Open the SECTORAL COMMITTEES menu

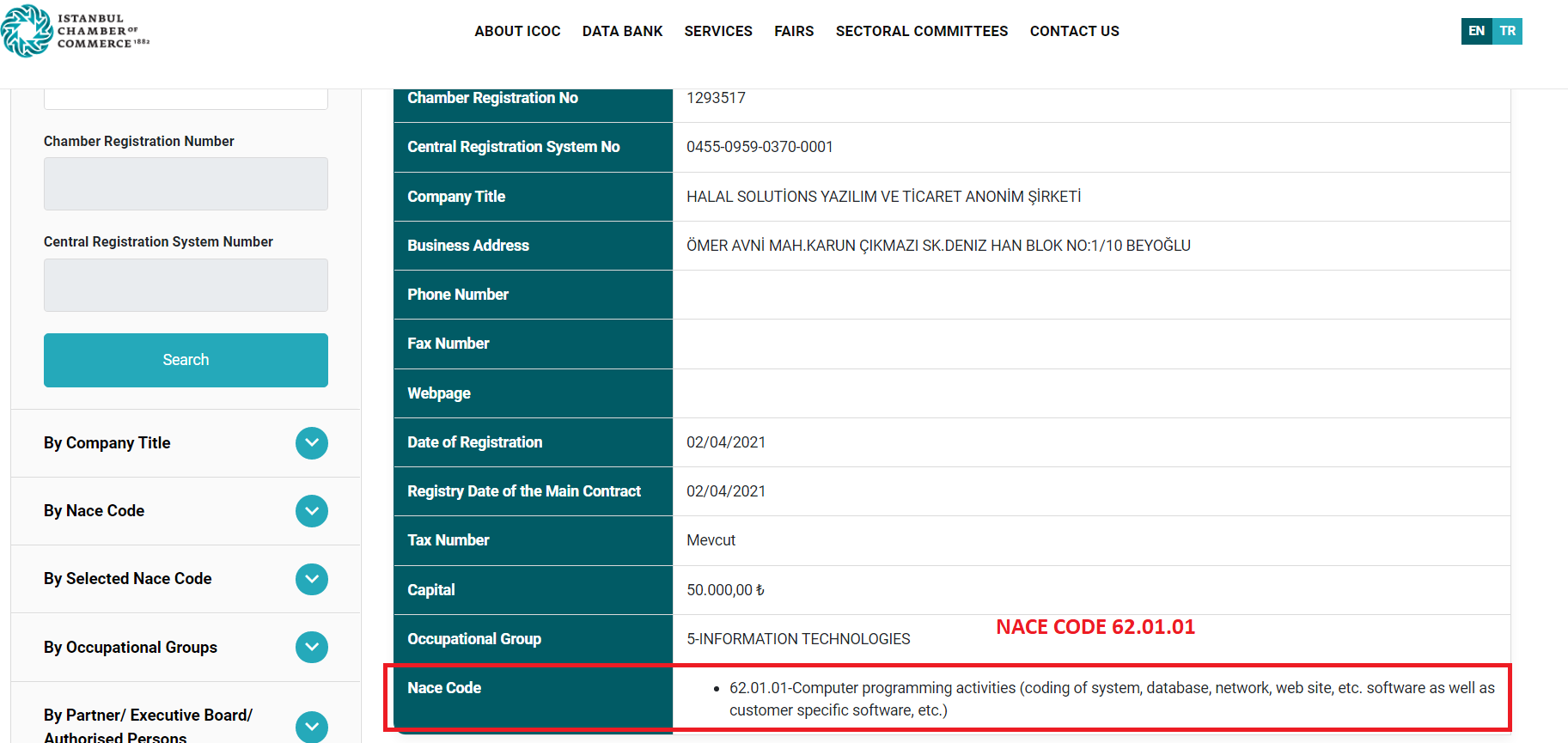(922, 31)
